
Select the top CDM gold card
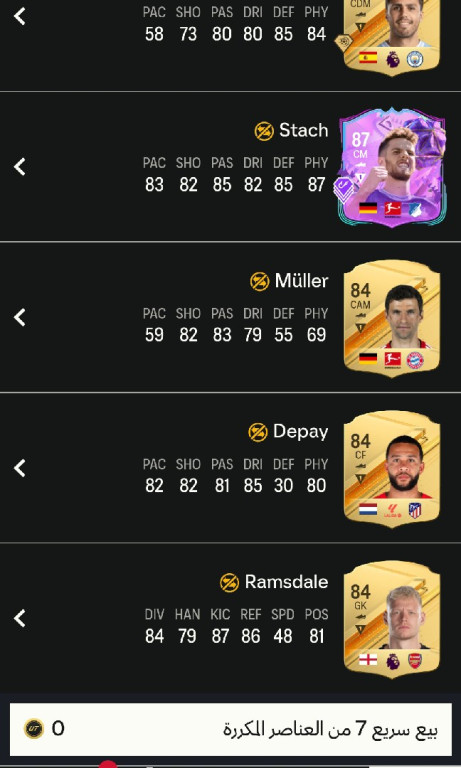coord(392,37)
